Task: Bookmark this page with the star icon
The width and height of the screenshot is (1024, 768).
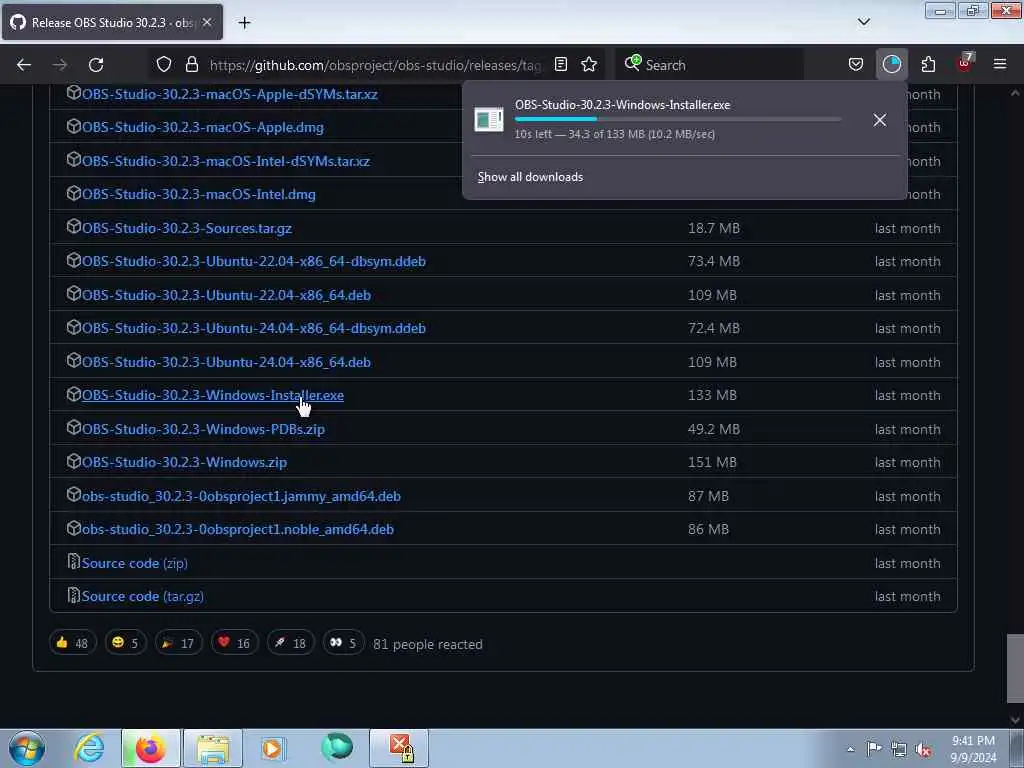Action: (x=589, y=64)
